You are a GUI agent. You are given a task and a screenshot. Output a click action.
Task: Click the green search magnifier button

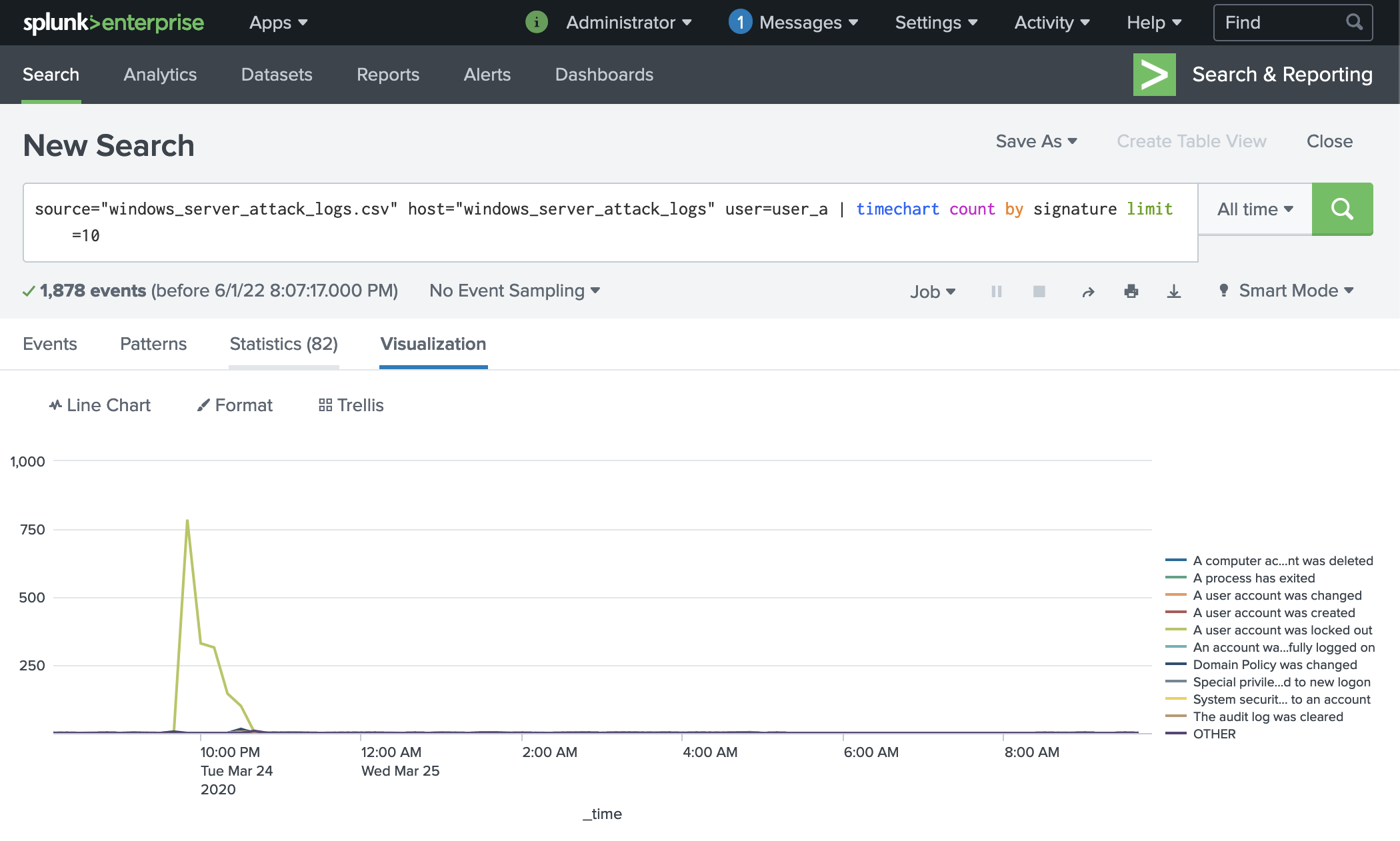(1341, 209)
